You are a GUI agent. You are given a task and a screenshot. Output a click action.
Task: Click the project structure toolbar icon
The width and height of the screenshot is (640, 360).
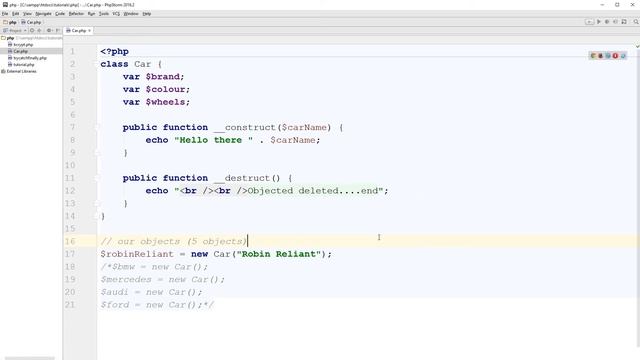click(624, 22)
